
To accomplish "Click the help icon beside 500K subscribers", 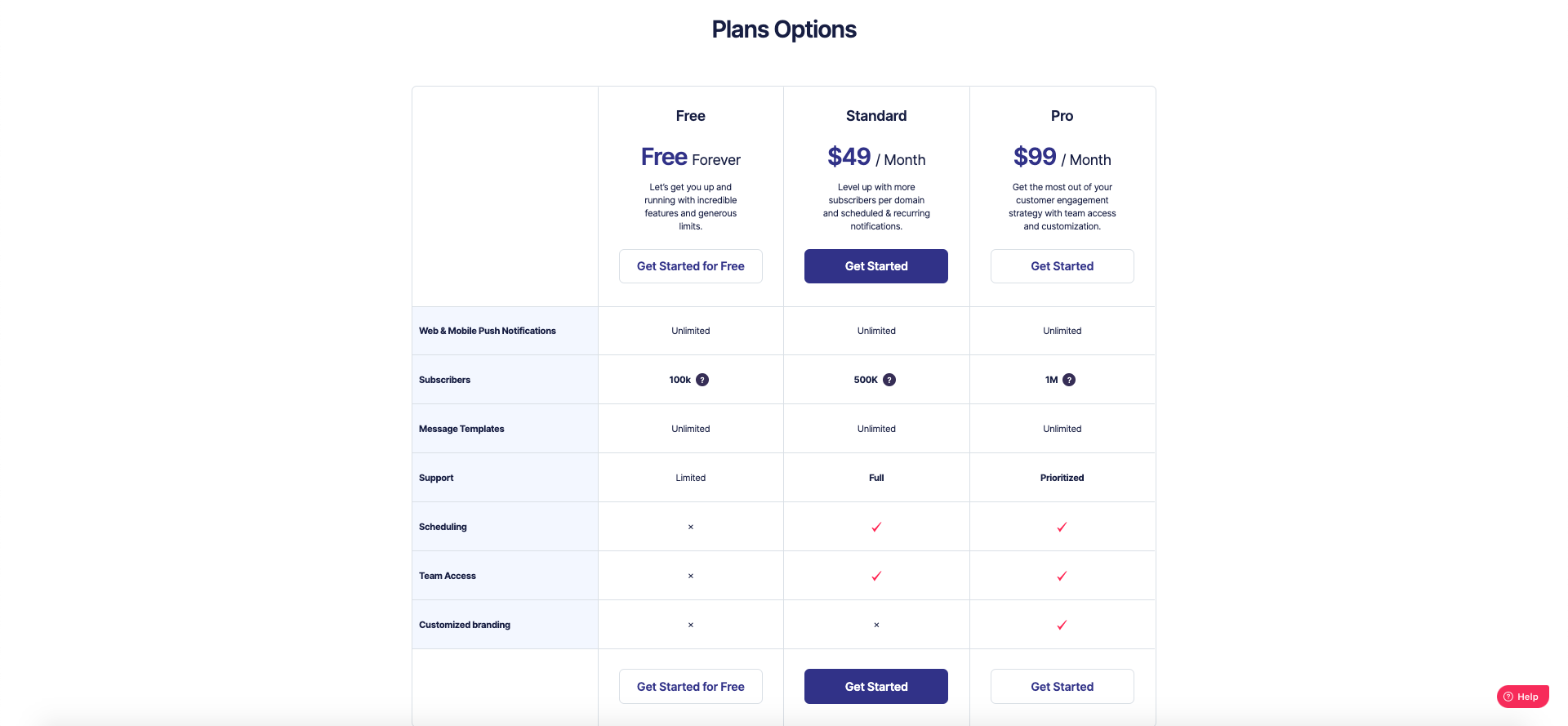I will [x=889, y=380].
